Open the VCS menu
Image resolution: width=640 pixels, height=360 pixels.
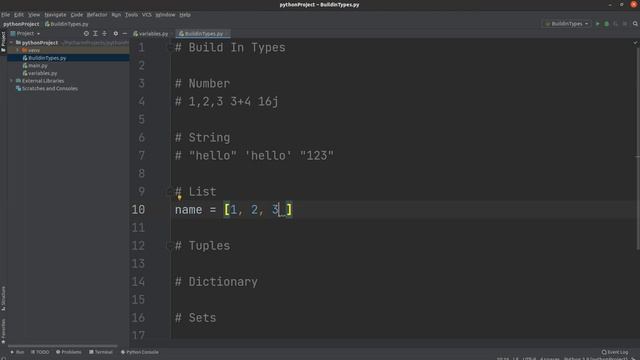147,15
